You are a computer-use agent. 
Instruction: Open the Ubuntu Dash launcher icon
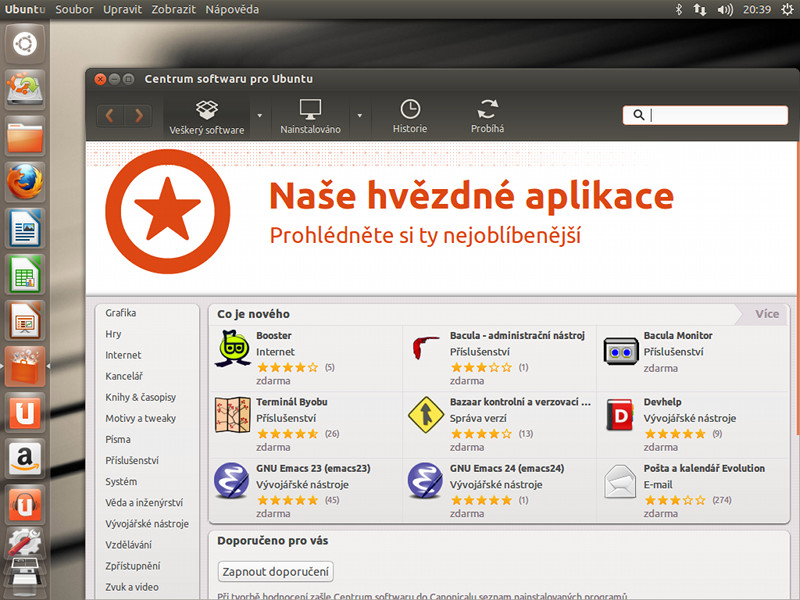[25, 43]
